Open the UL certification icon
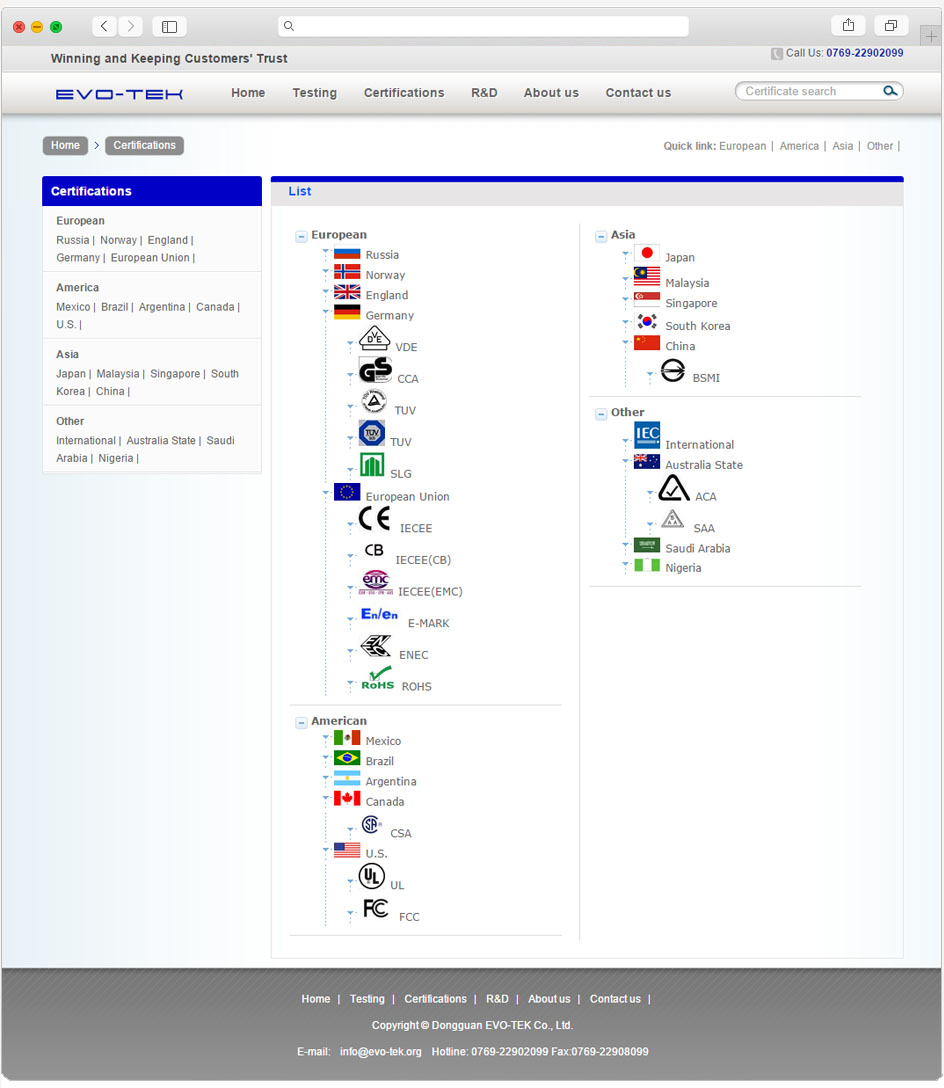This screenshot has width=944, height=1088. (x=371, y=877)
